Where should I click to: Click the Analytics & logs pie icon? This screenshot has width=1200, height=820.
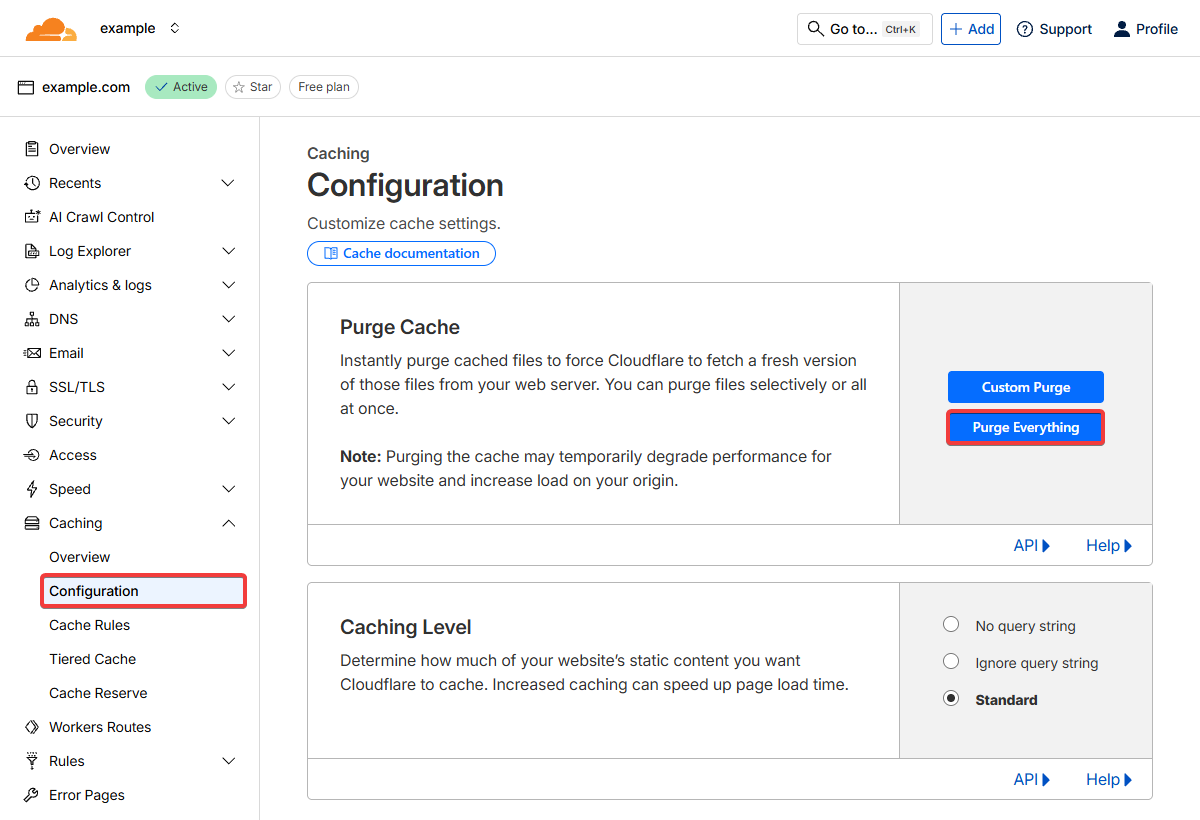pos(32,285)
